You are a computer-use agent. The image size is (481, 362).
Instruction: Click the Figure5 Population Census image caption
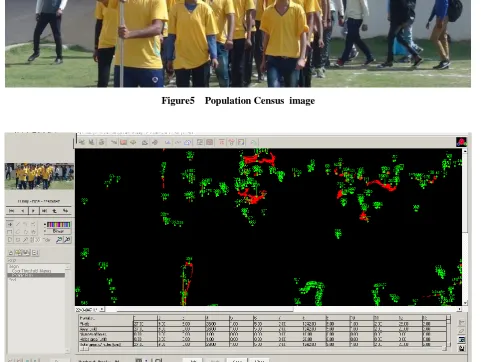tap(238, 101)
